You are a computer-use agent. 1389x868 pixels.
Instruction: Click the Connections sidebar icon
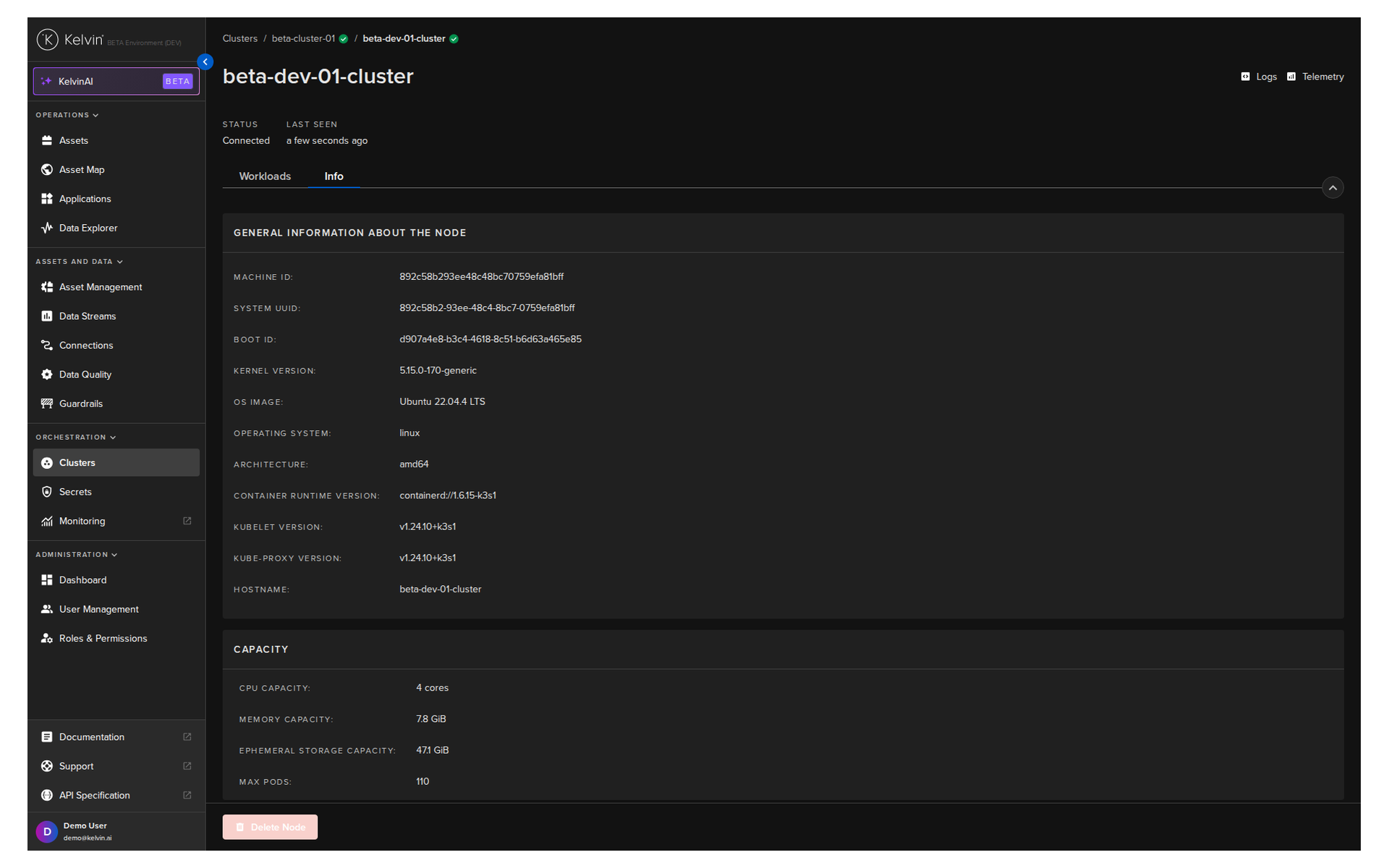coord(47,345)
